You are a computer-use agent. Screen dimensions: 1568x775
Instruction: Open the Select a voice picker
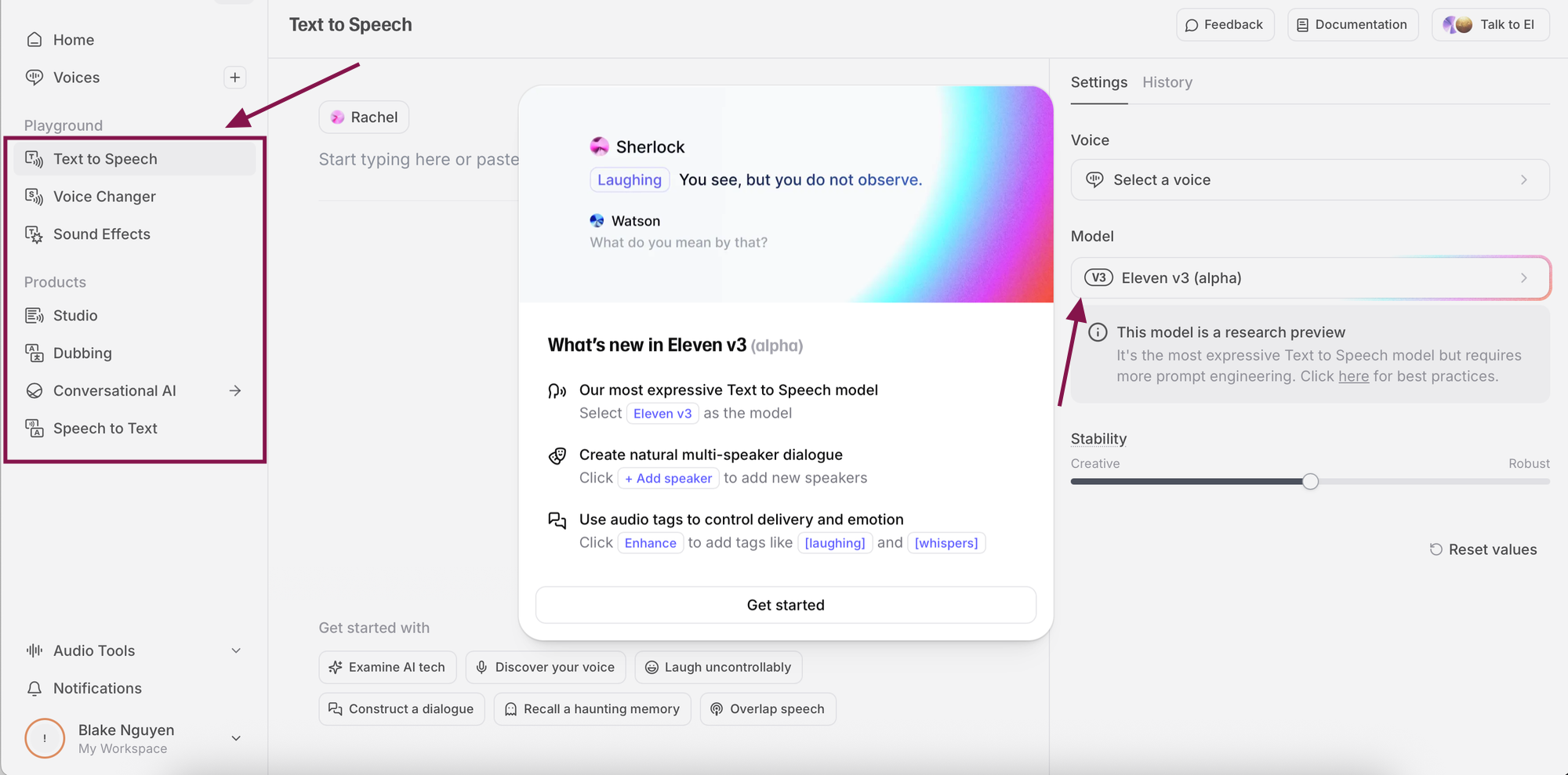[1310, 180]
